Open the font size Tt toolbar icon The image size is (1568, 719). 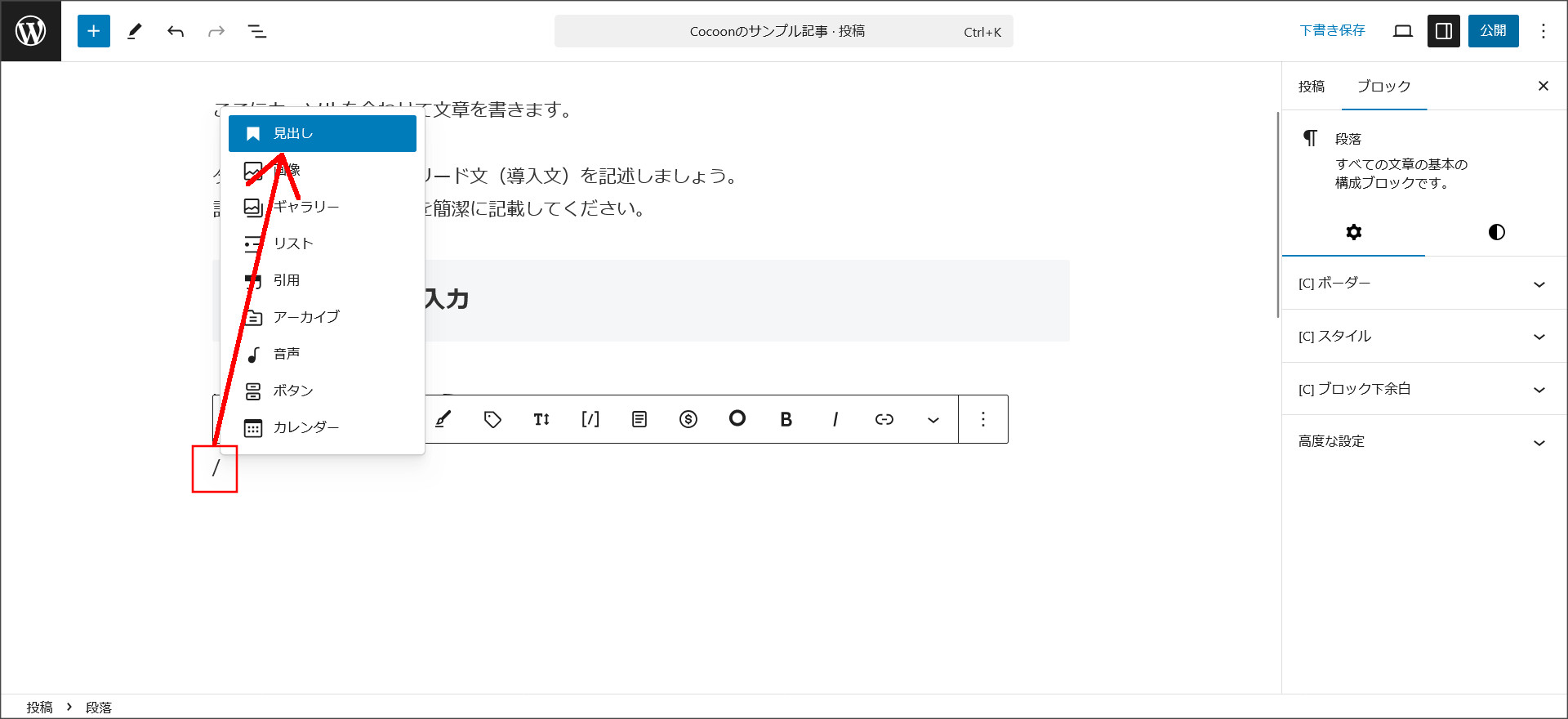[541, 419]
